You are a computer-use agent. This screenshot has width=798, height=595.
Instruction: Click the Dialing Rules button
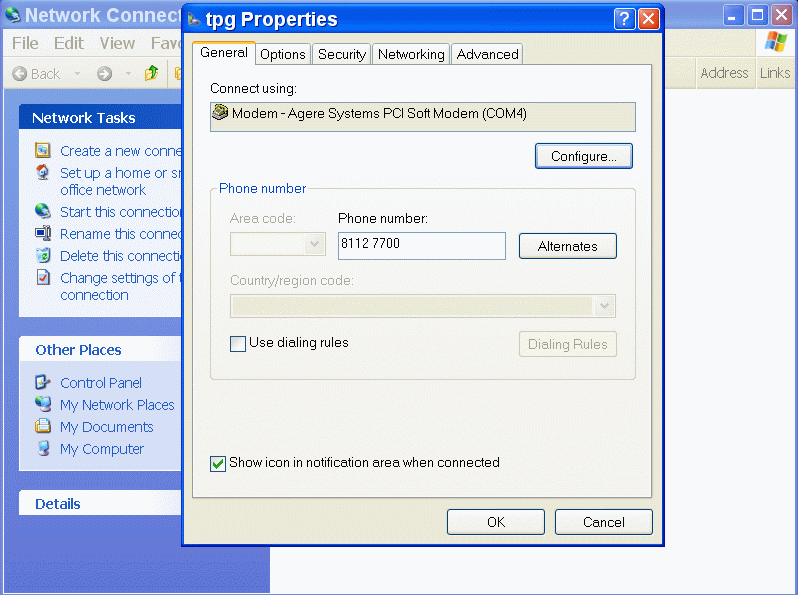pyautogui.click(x=567, y=344)
